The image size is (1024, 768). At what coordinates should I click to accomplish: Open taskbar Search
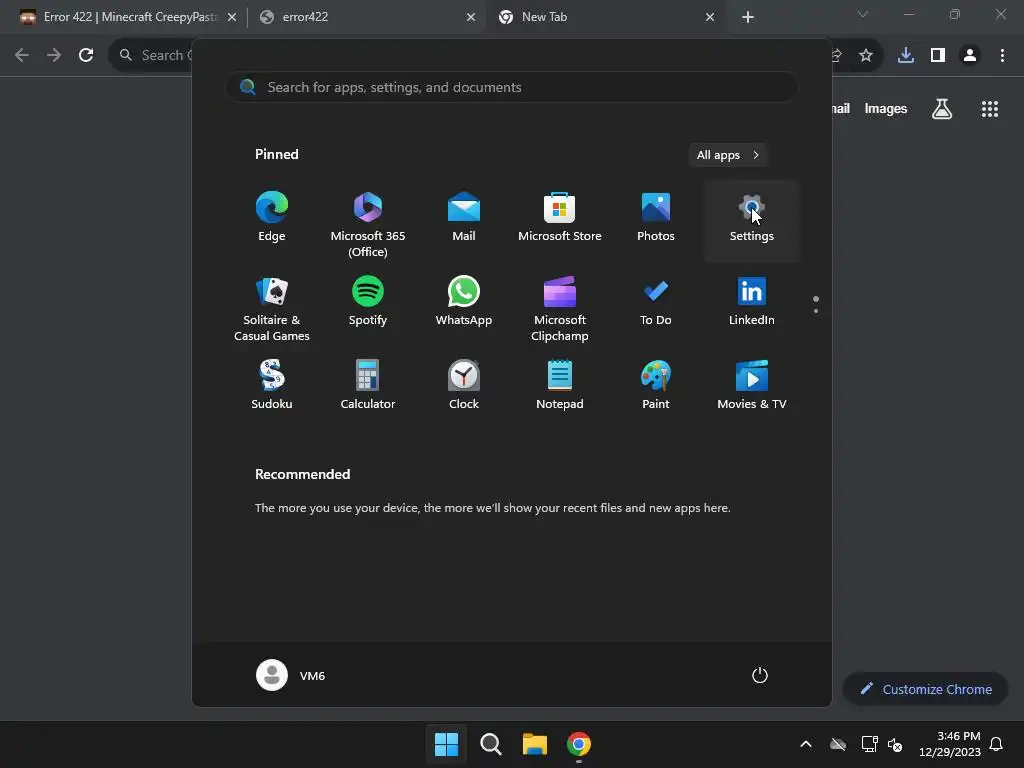click(x=490, y=744)
